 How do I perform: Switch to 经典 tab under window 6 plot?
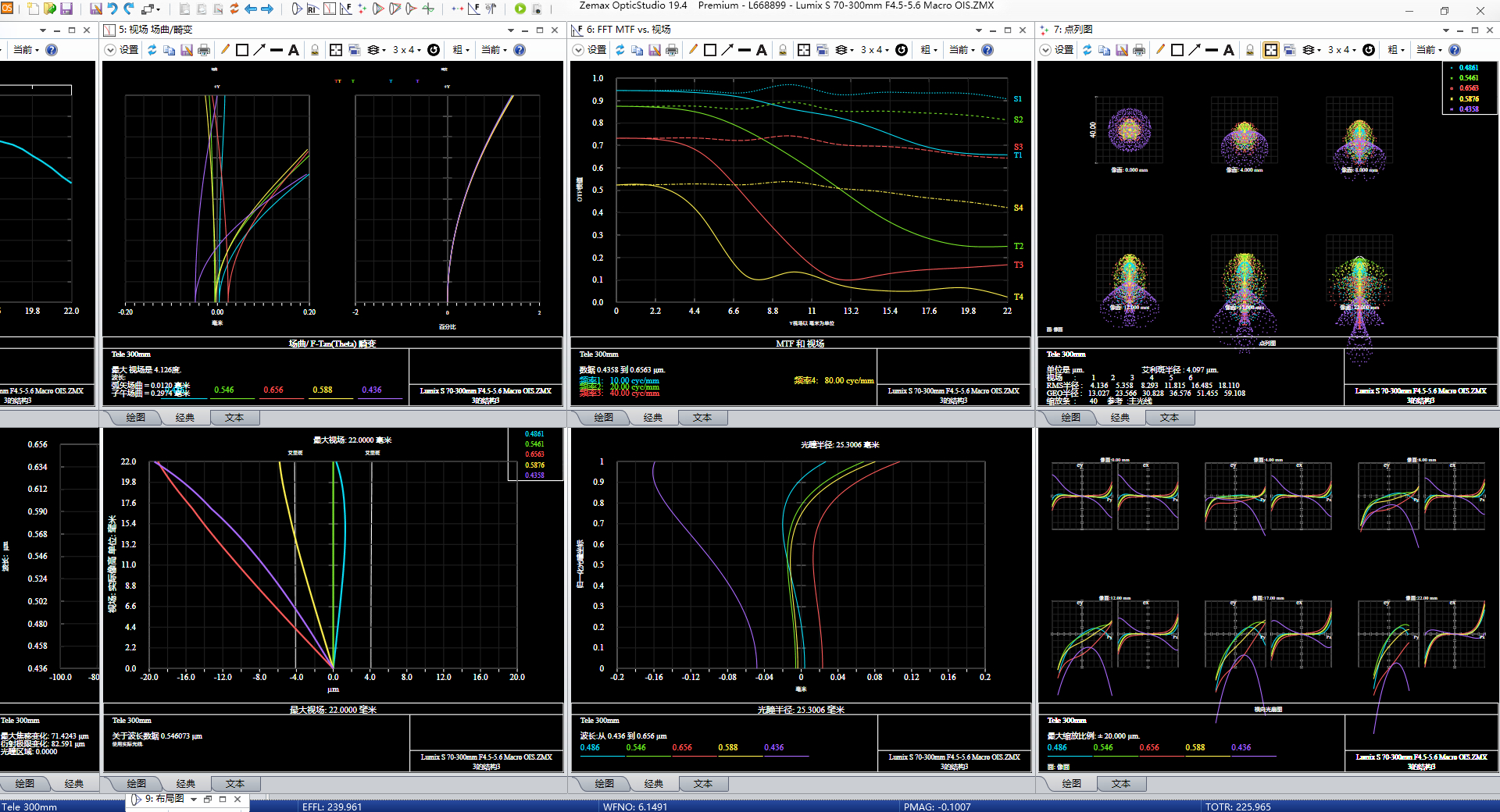click(653, 418)
